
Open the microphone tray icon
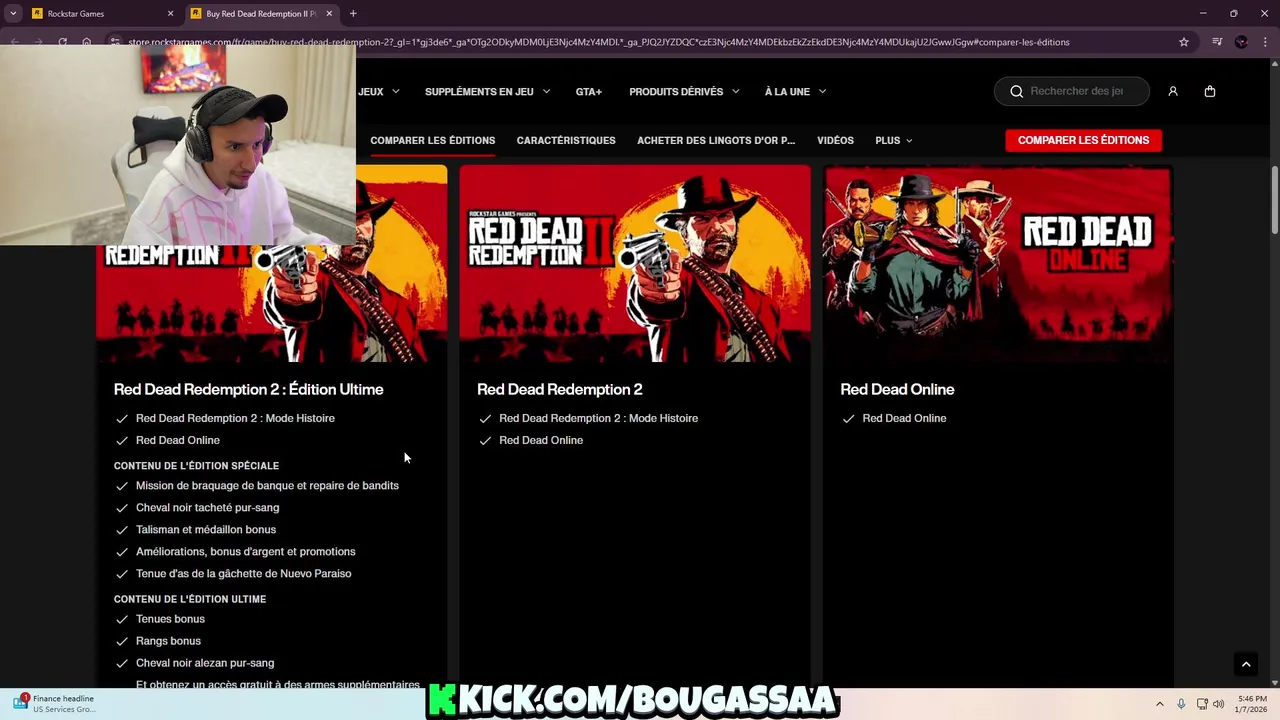pyautogui.click(x=1181, y=704)
